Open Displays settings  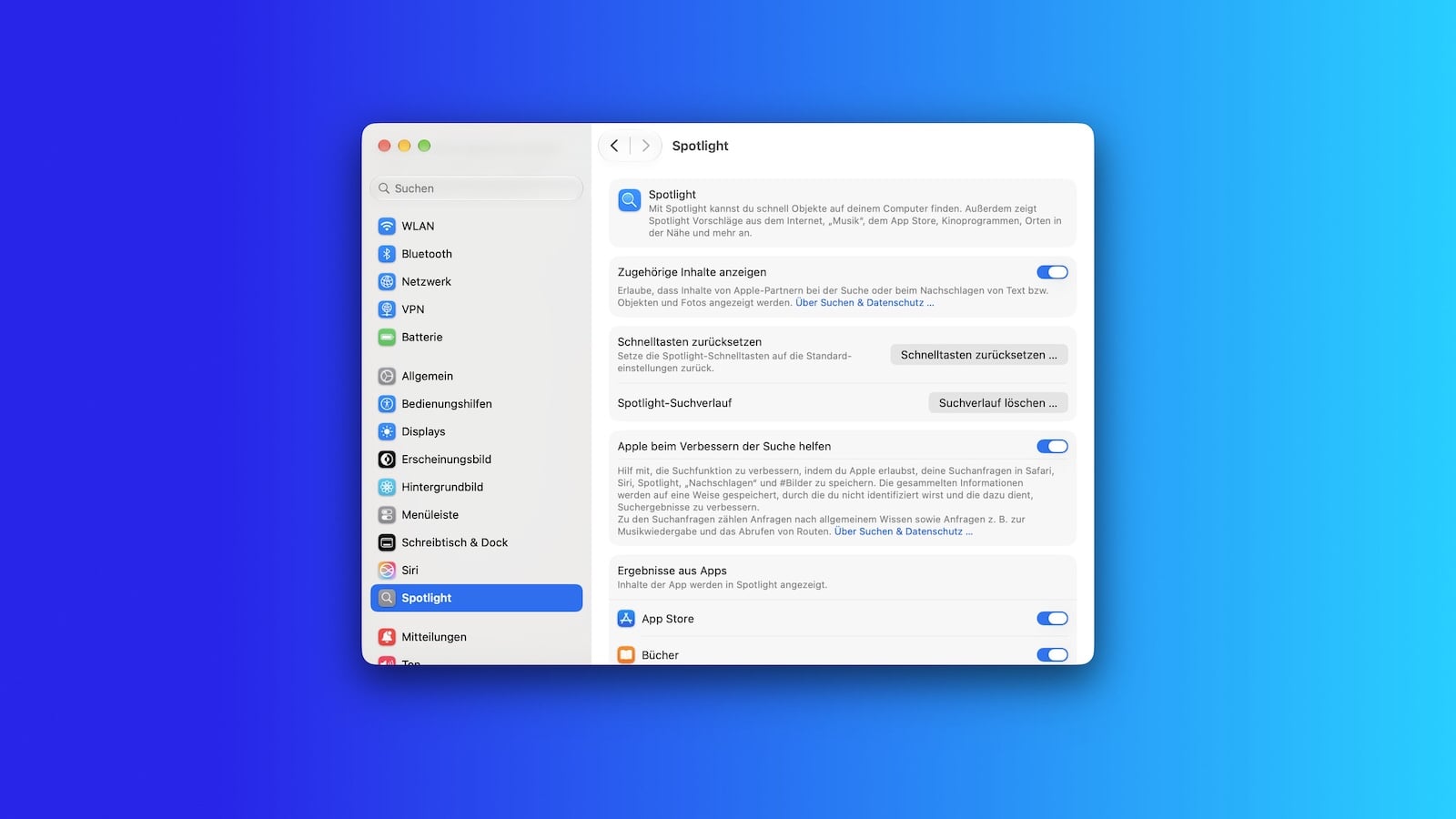(x=477, y=431)
